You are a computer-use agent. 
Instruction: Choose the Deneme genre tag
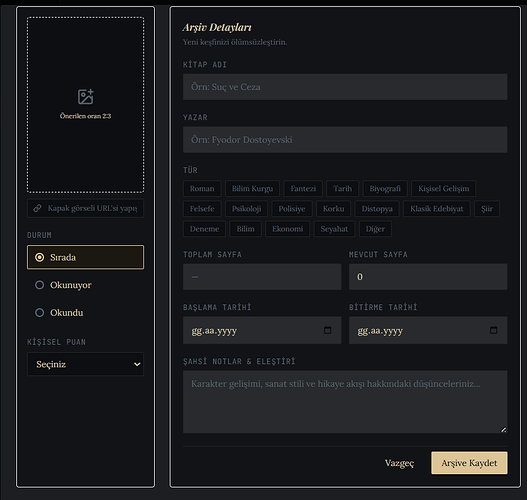pyautogui.click(x=204, y=229)
